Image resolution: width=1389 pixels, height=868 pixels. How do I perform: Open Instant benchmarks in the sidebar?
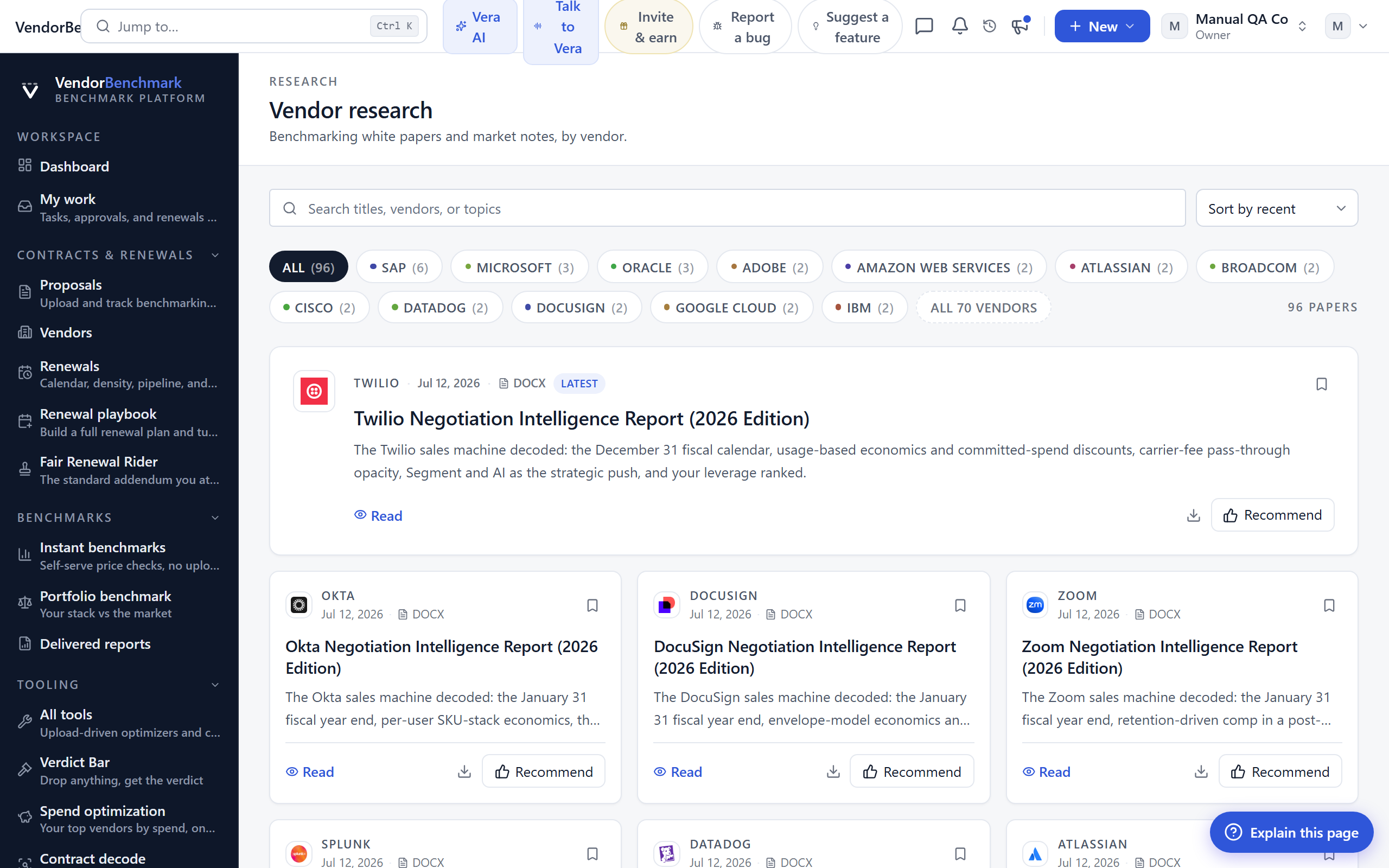point(119,555)
